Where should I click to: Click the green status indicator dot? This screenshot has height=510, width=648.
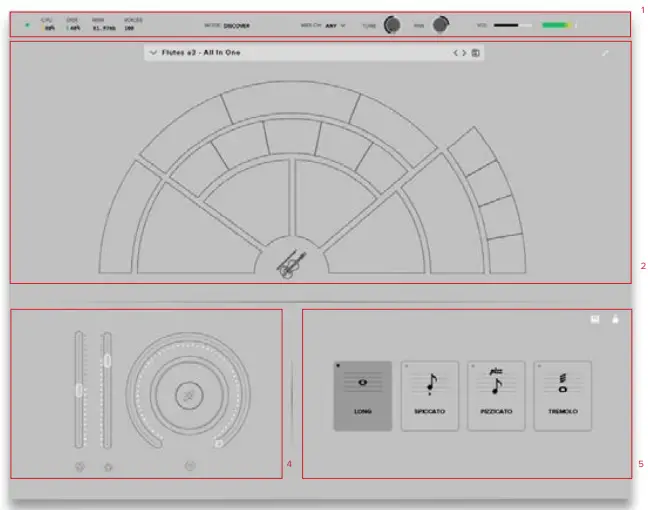coord(27,25)
